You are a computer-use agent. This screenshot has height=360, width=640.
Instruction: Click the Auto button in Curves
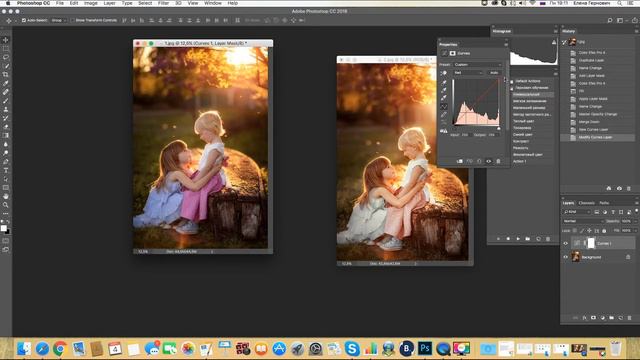click(x=494, y=73)
